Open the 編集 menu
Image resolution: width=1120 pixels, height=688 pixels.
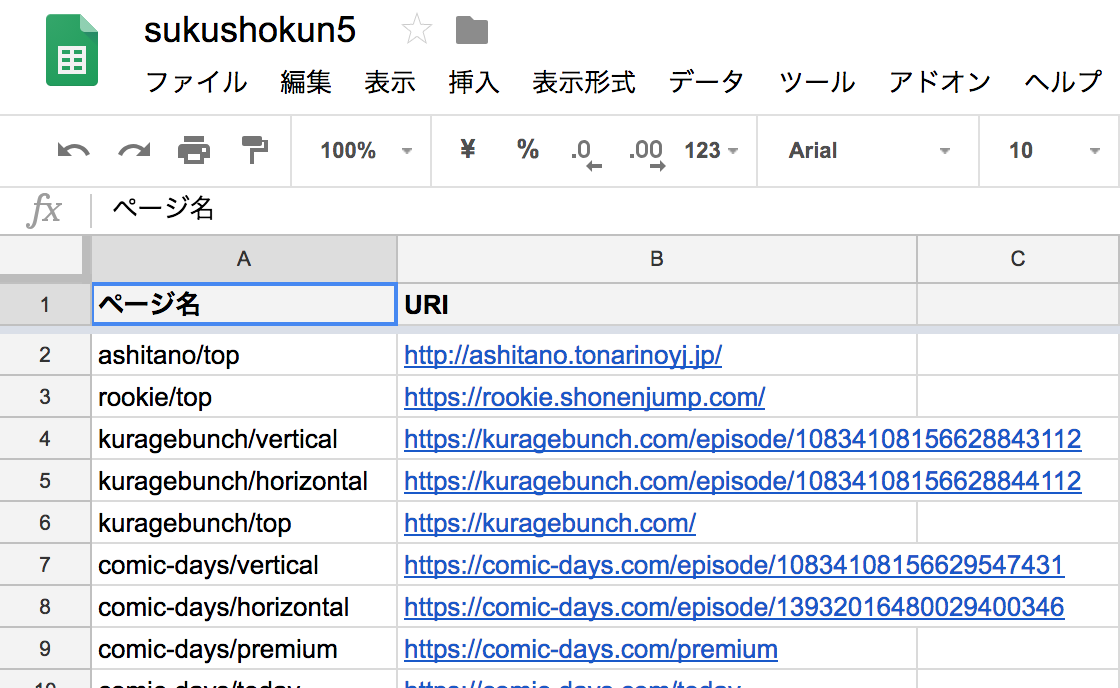pyautogui.click(x=306, y=82)
